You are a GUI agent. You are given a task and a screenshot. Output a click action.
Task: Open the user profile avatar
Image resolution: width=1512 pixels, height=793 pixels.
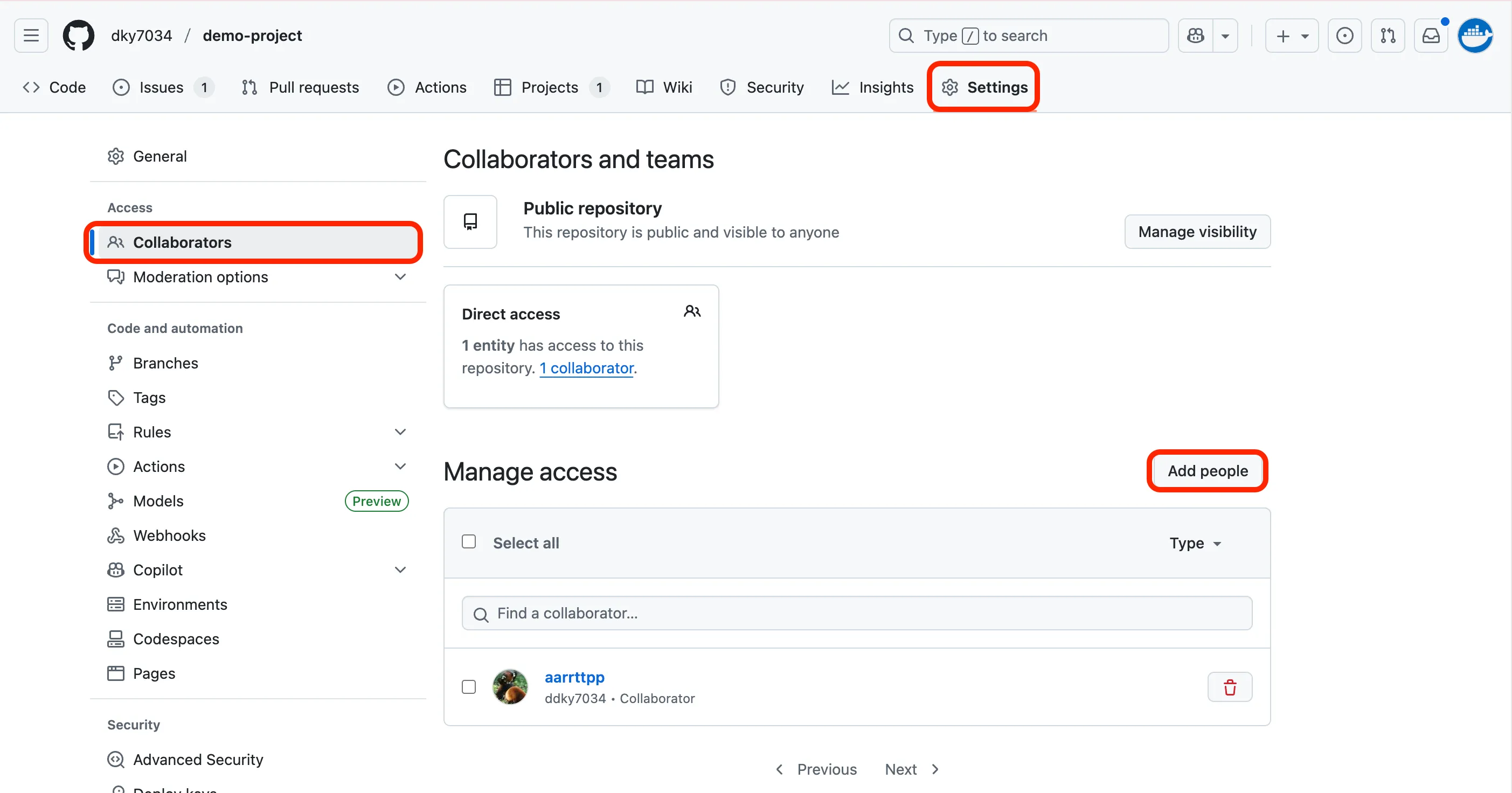[1475, 36]
